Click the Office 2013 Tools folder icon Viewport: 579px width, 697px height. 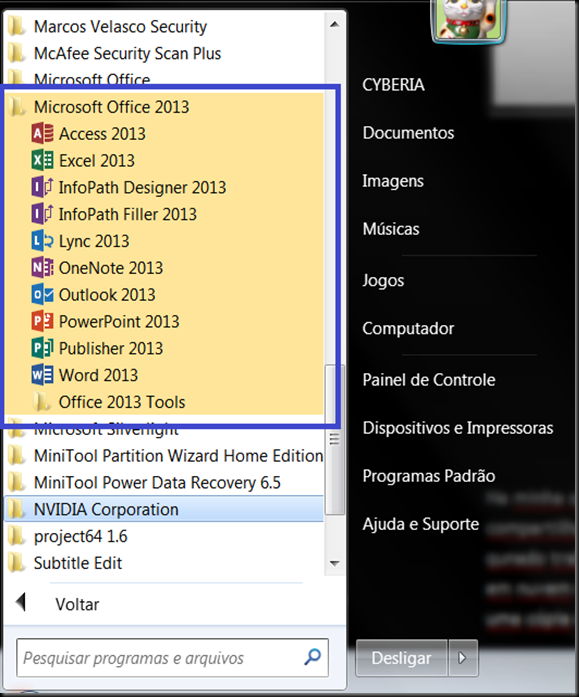[41, 402]
